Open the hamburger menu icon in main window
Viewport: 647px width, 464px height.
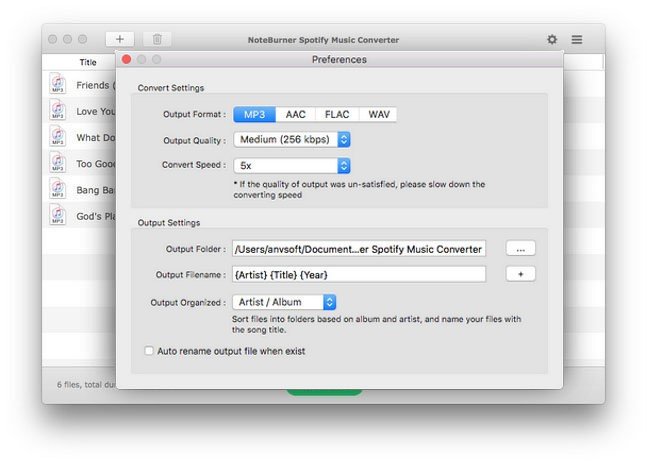coord(577,39)
